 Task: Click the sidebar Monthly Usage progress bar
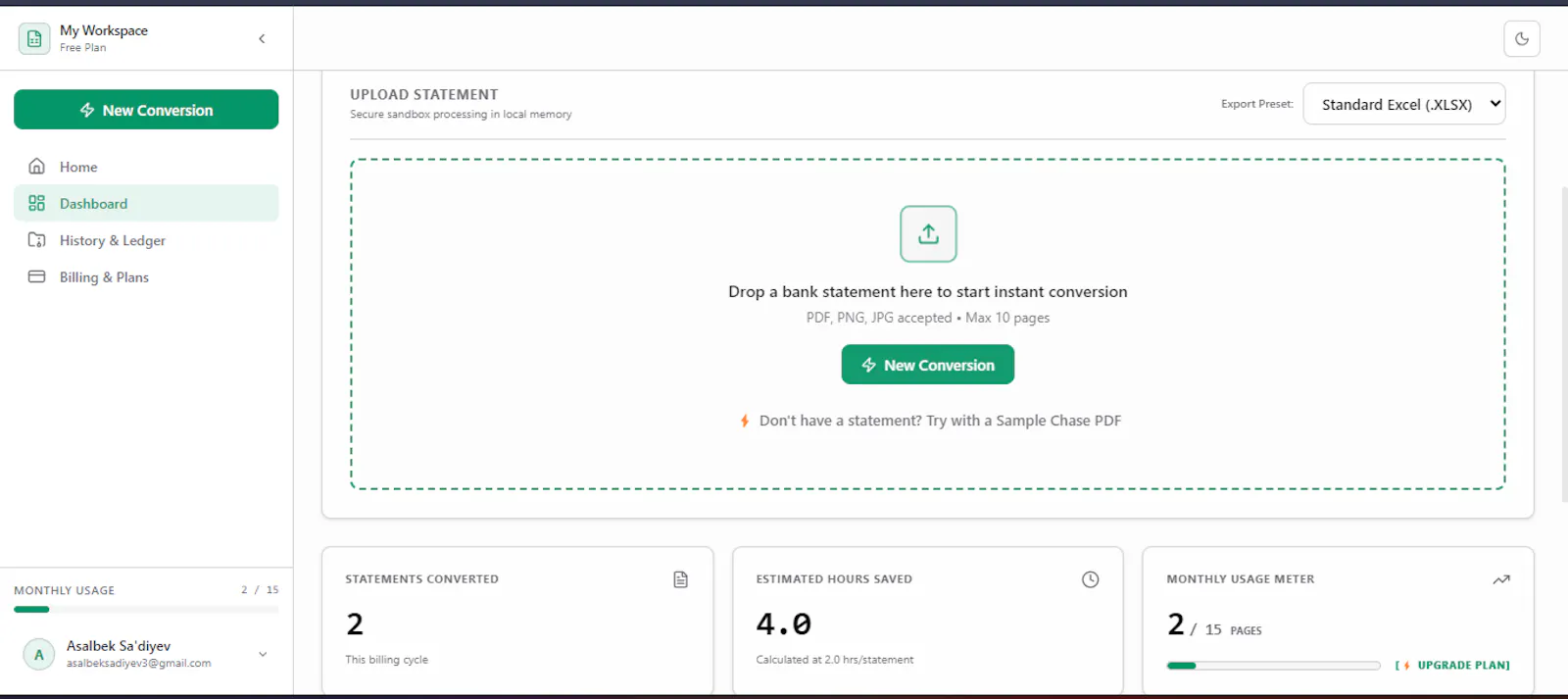pos(146,610)
